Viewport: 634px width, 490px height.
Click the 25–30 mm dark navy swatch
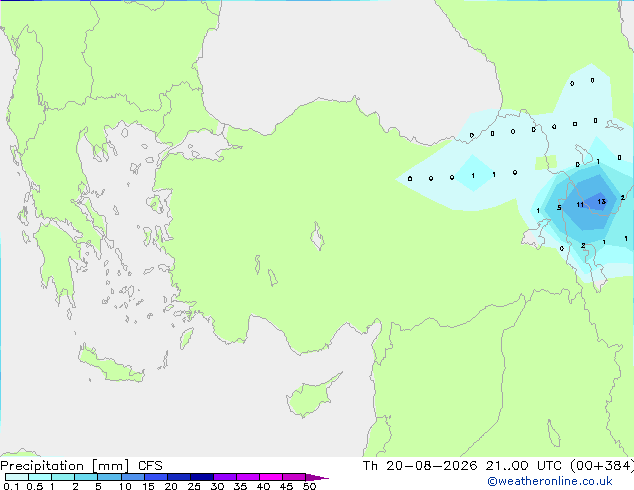click(x=202, y=477)
